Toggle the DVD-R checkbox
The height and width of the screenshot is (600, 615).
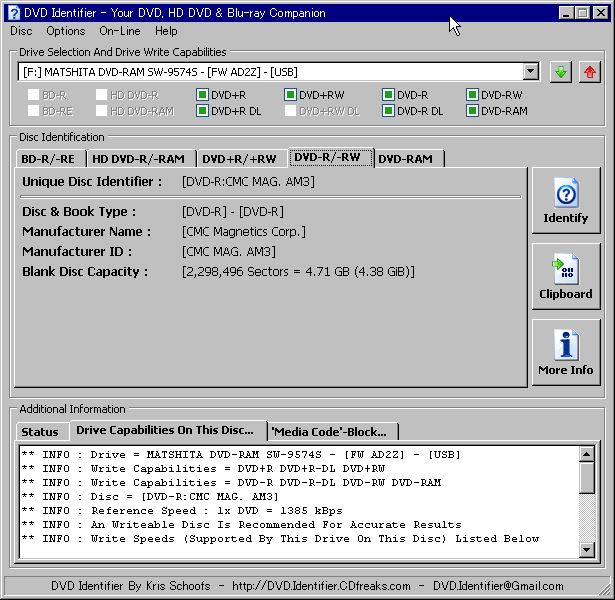[388, 95]
